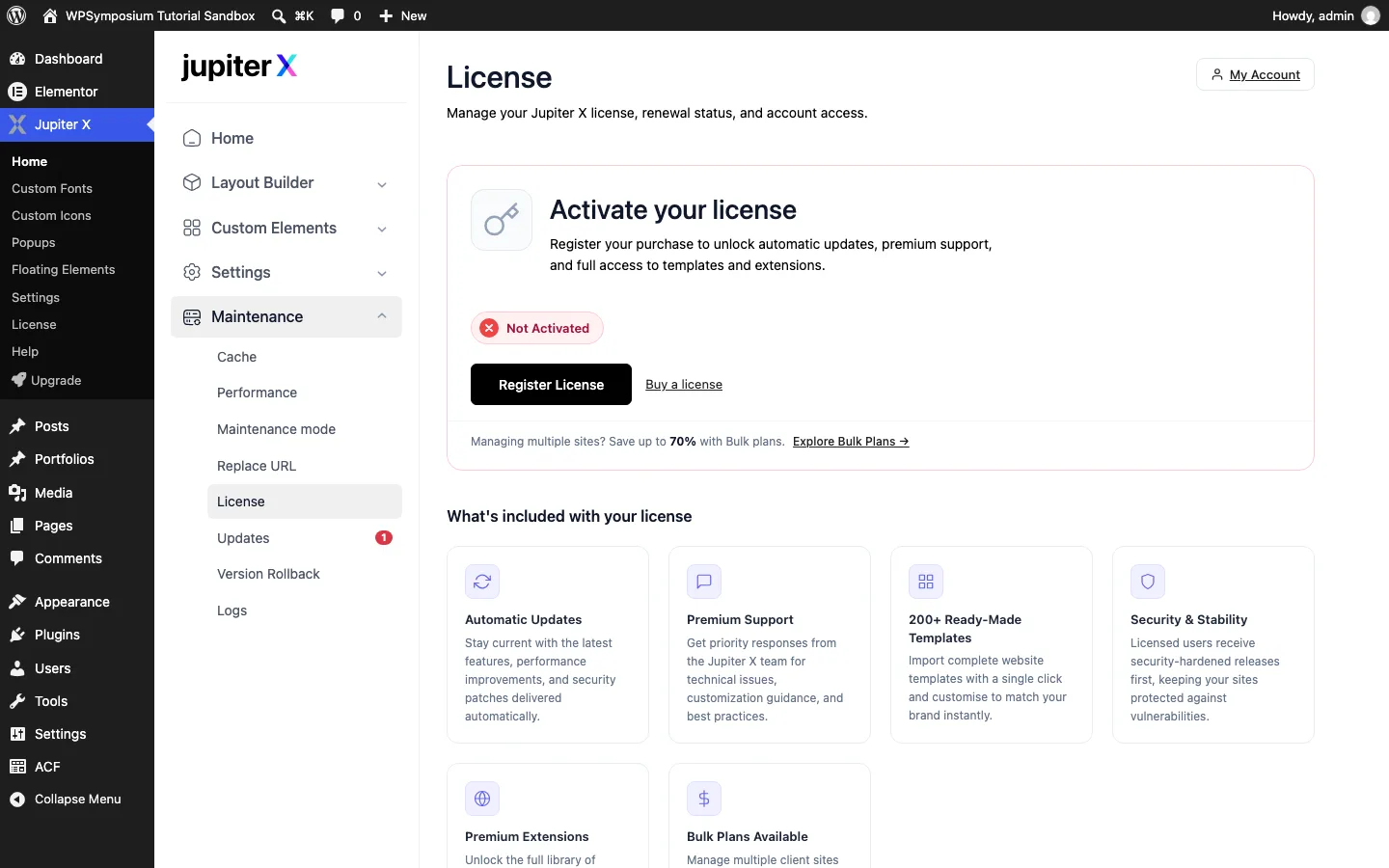Click the Bulk Plans dollar icon
Viewport: 1389px width, 868px height.
tap(704, 799)
